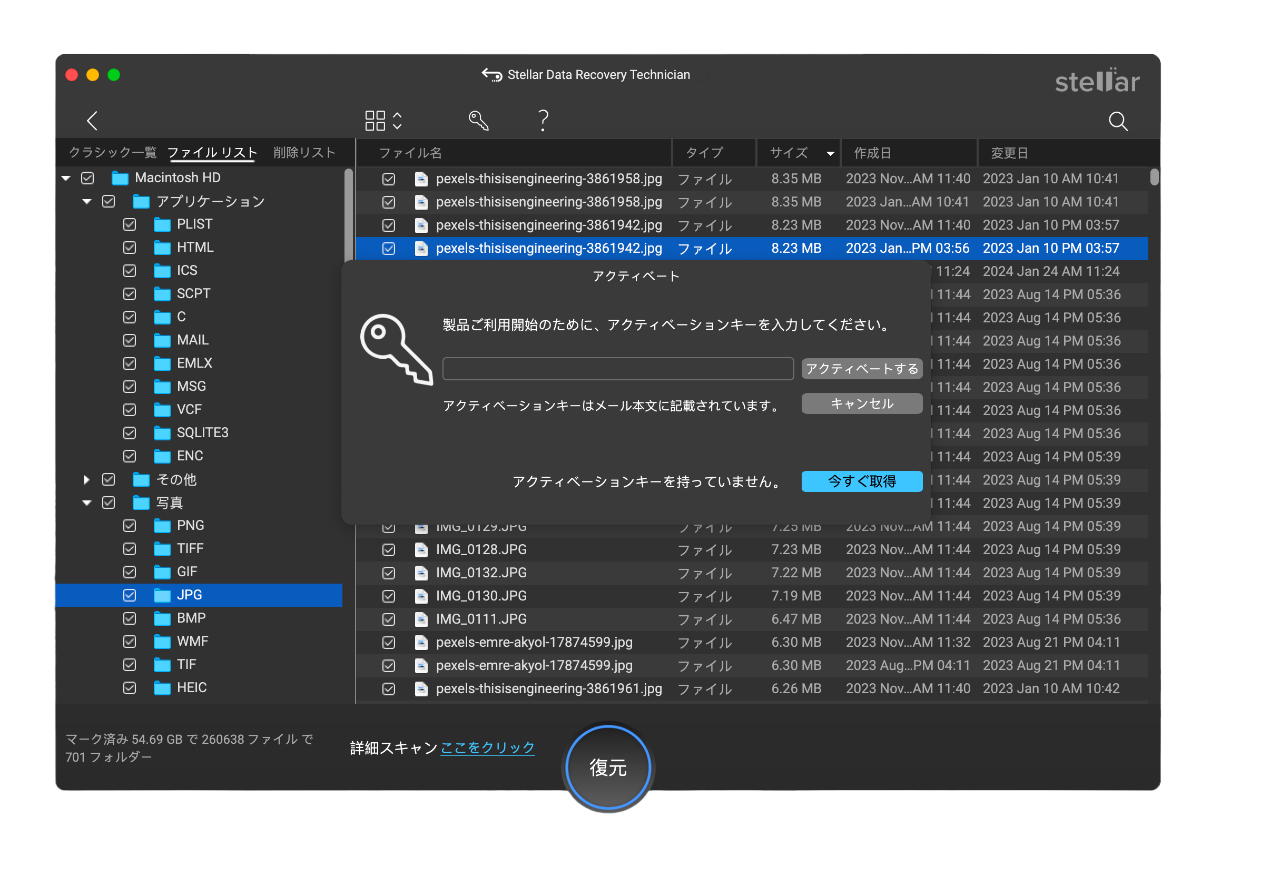Click the アクティベートする button

pos(862,369)
